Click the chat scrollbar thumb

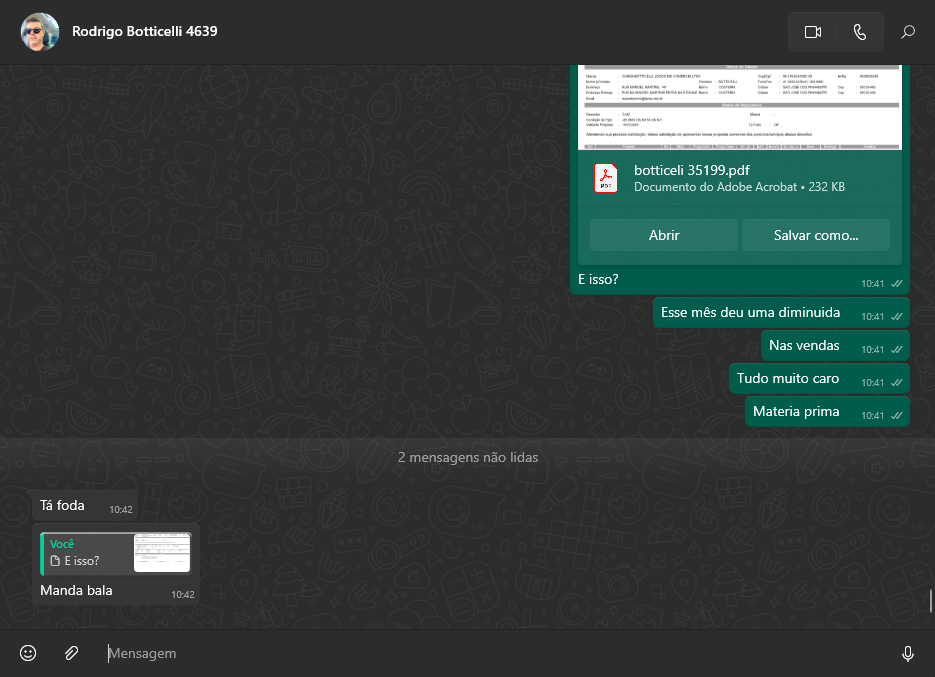click(930, 600)
